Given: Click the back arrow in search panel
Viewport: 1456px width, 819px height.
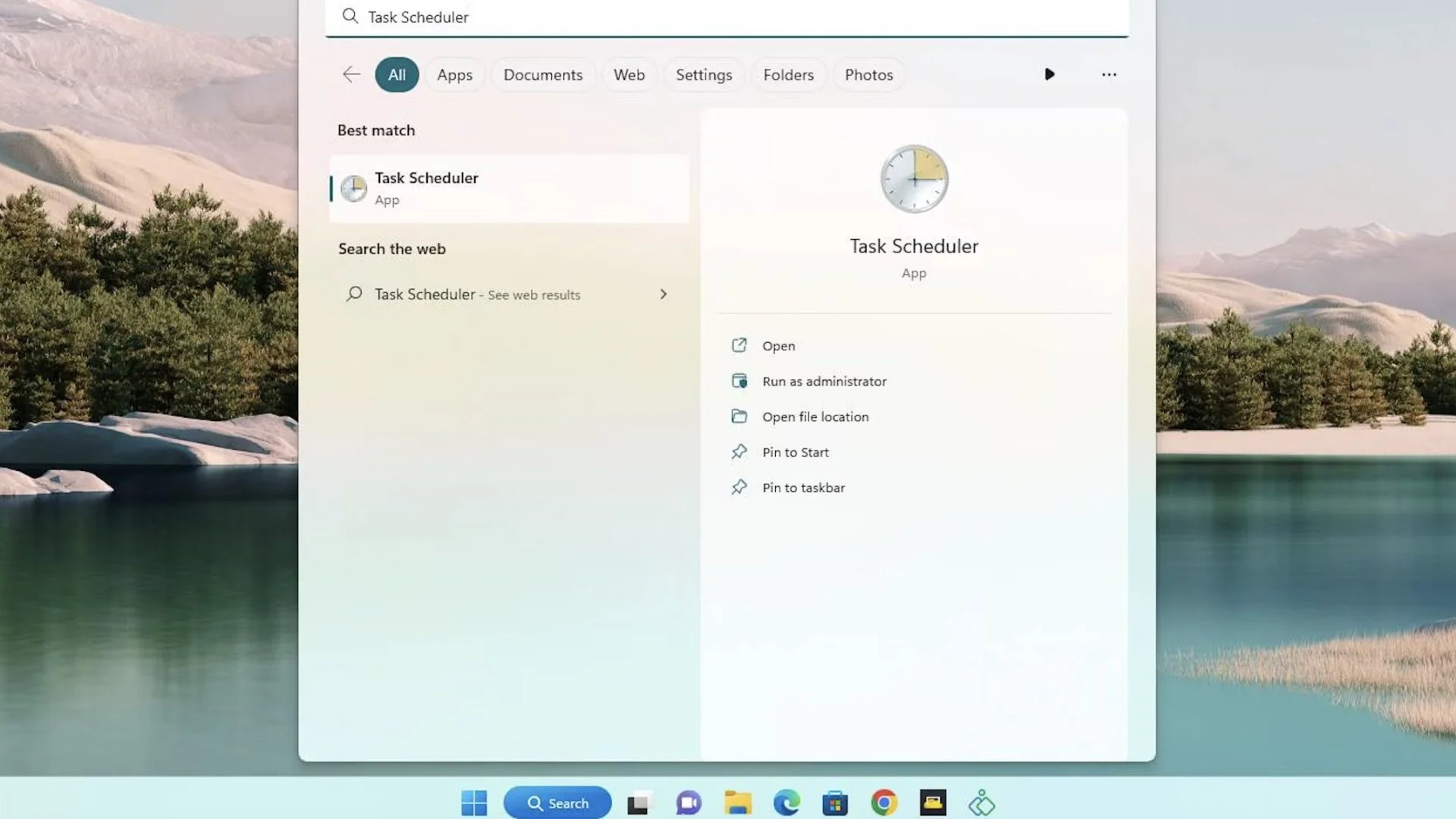Looking at the screenshot, I should pos(351,74).
